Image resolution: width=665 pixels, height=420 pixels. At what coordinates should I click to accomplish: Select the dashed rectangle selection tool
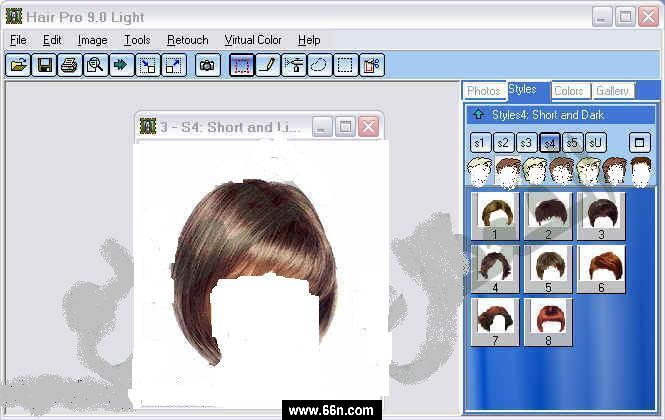(x=345, y=65)
